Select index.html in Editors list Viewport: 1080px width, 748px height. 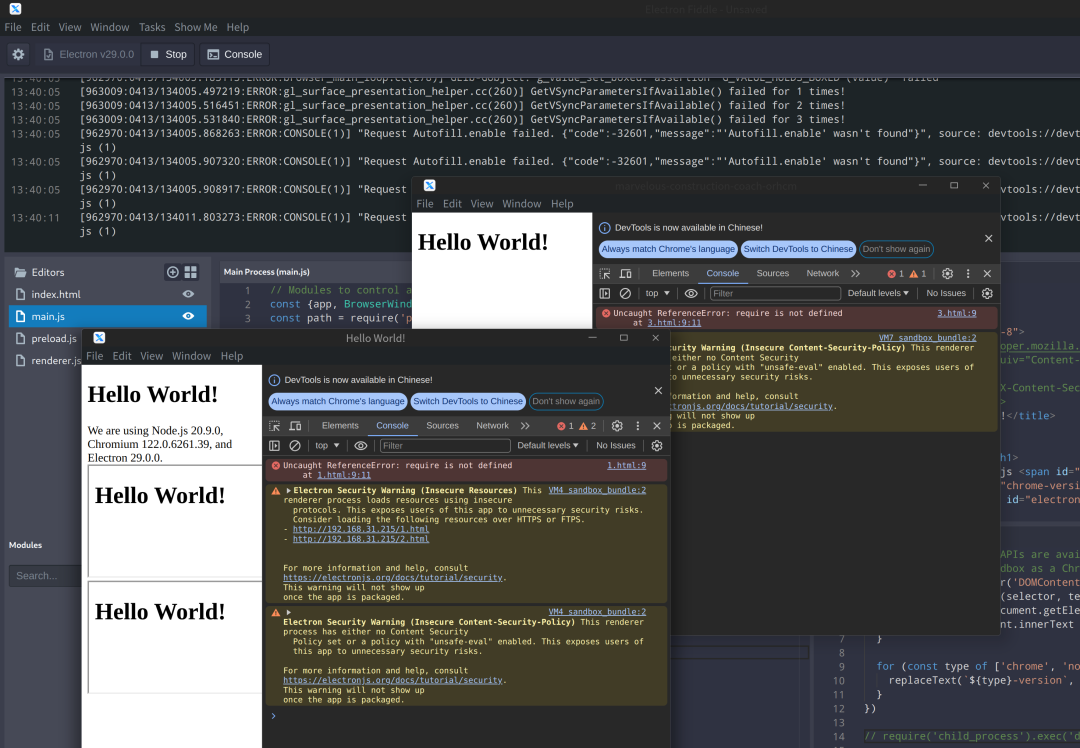click(56, 294)
